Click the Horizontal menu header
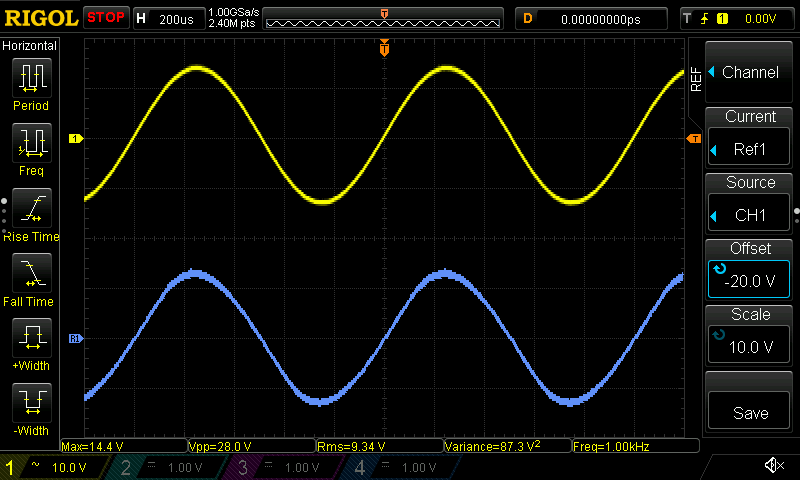The width and height of the screenshot is (800, 480). [x=30, y=46]
